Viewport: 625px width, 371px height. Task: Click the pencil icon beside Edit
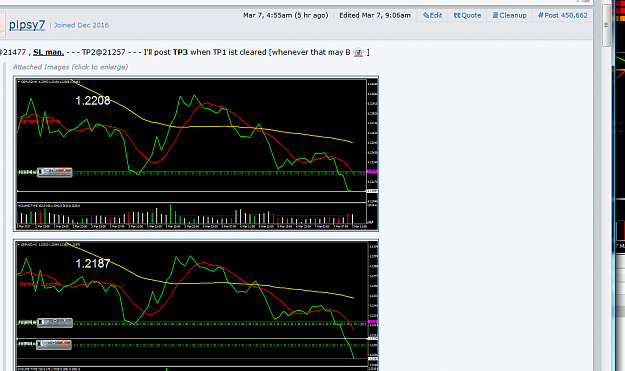coord(426,15)
